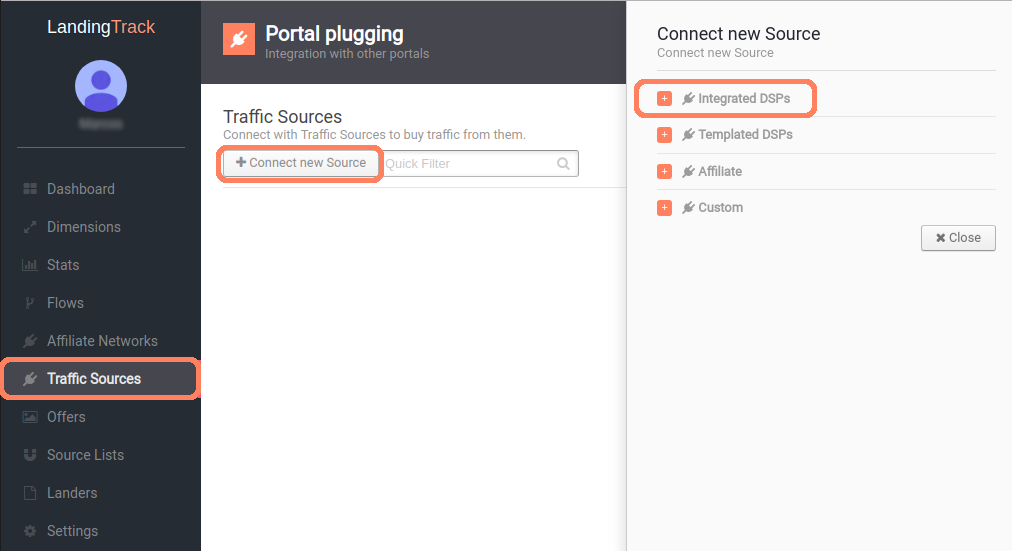Click the Settings gear icon in the sidebar
Viewport: 1012px width, 551px height.
pyautogui.click(x=30, y=531)
